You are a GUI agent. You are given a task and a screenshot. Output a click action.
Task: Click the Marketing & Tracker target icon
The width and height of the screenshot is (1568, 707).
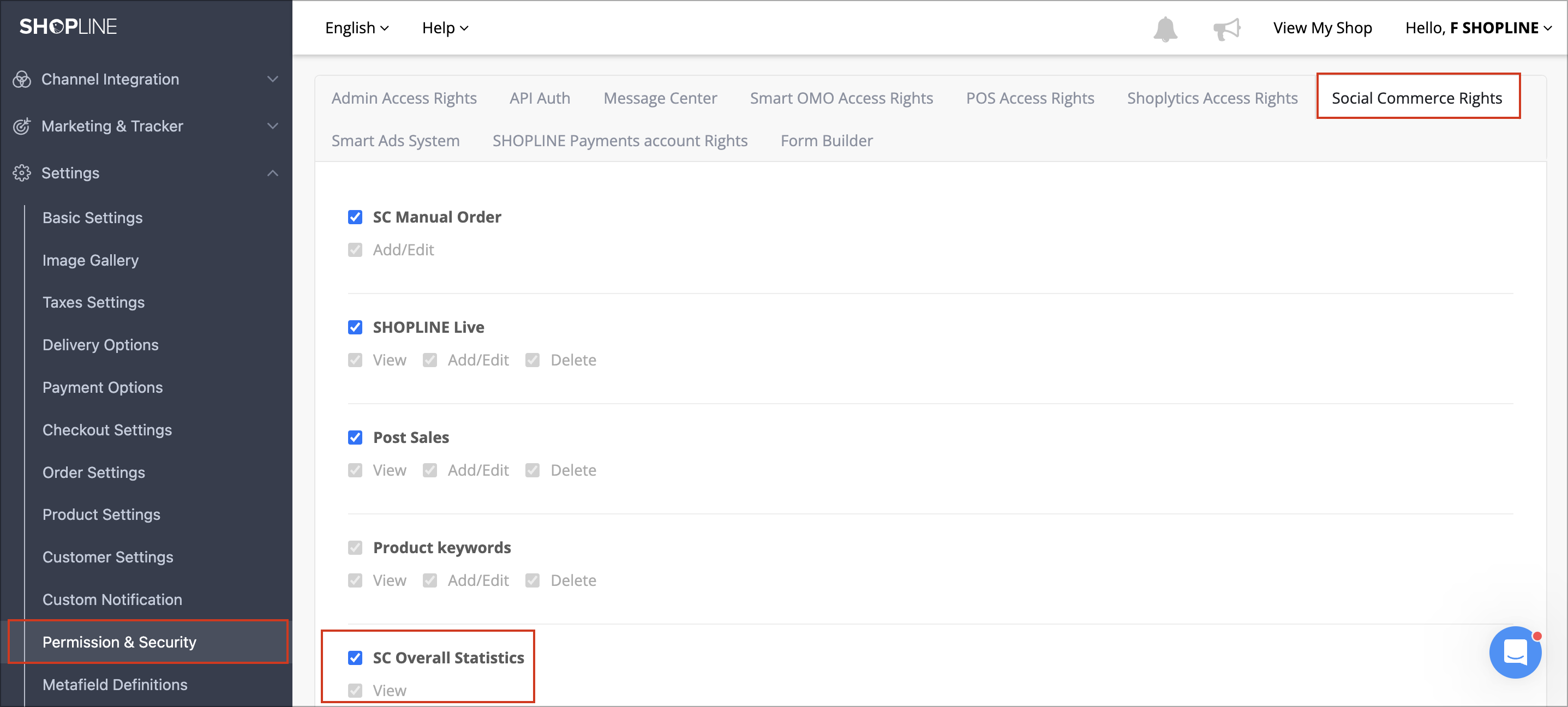(x=22, y=126)
